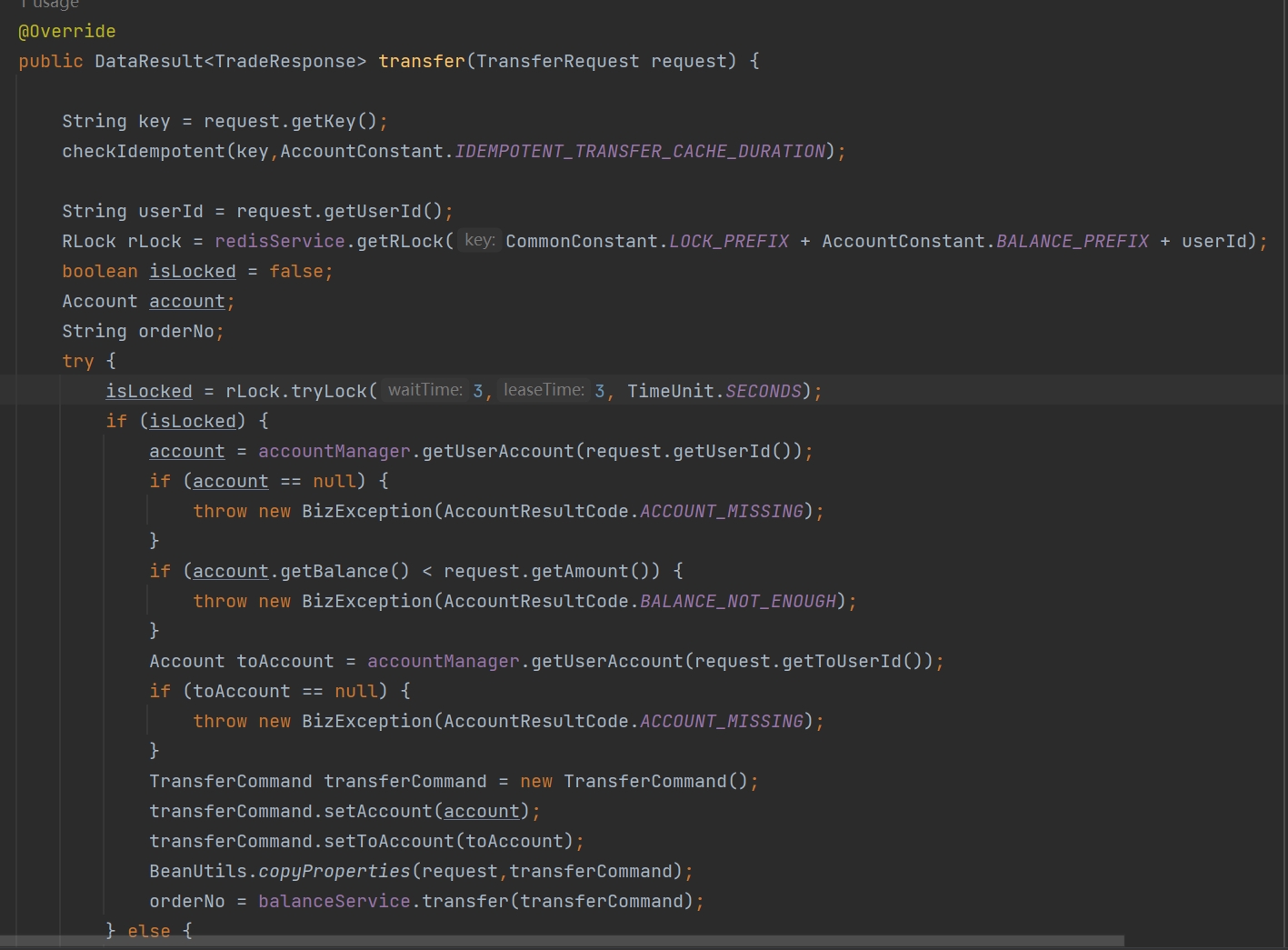Click the BALANCE_NOT_ENOUGH constant
The height and width of the screenshot is (950, 1288).
pos(738,602)
